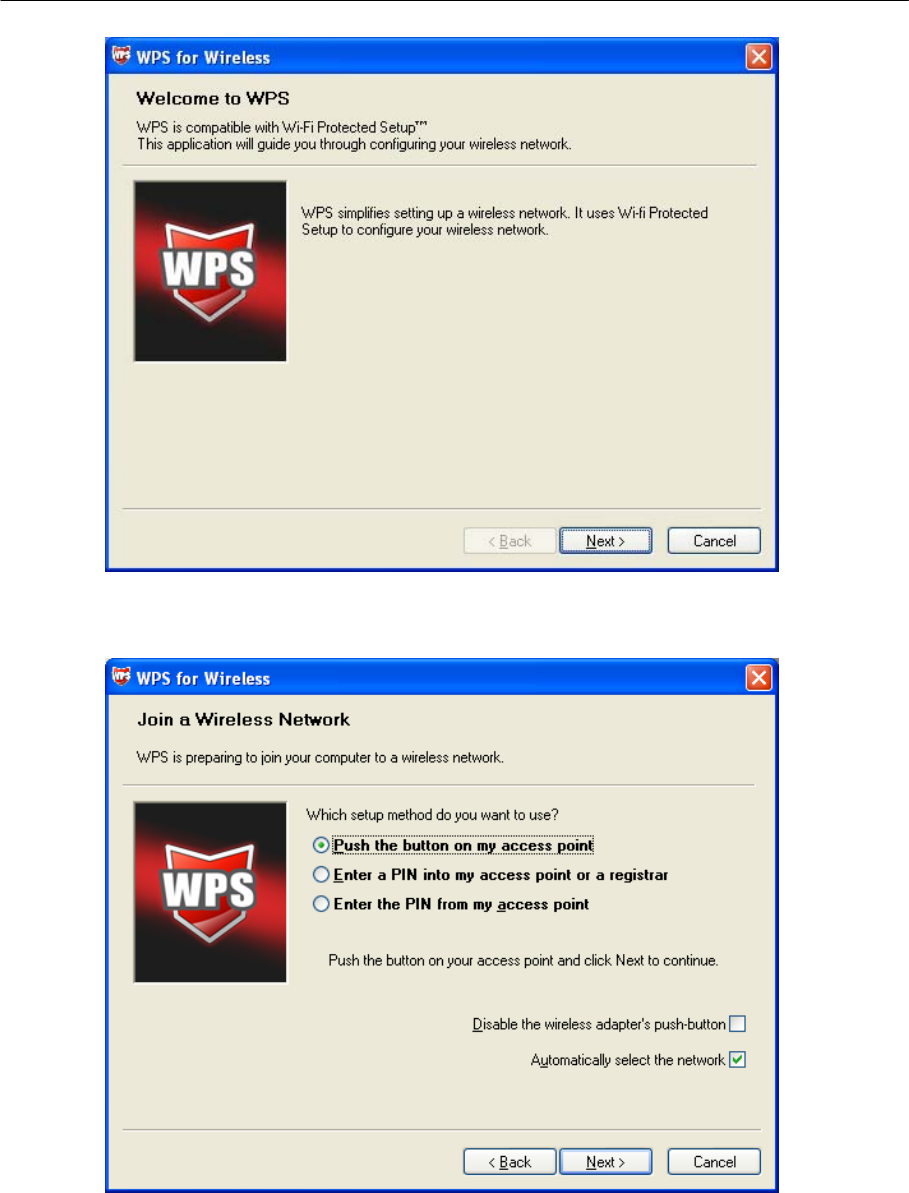Click the WPS shield icon in Join Network title bar
The height and width of the screenshot is (1193, 909).
121,677
